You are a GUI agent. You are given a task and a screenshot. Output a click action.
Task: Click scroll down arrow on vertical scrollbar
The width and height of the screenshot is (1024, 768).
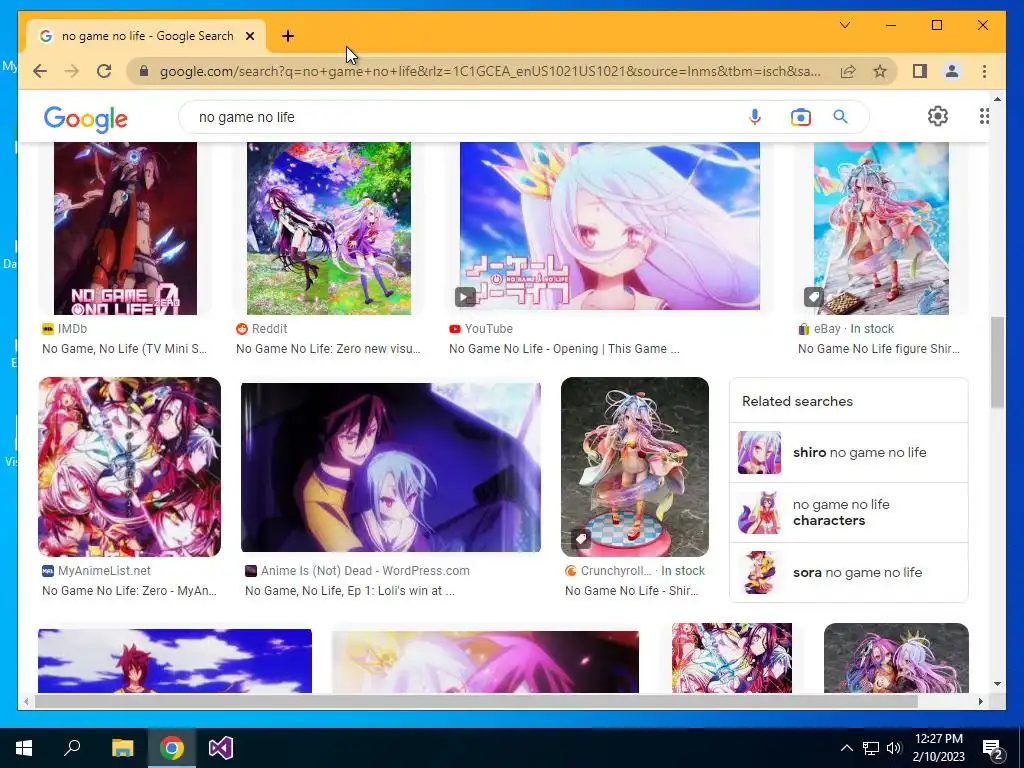[997, 684]
